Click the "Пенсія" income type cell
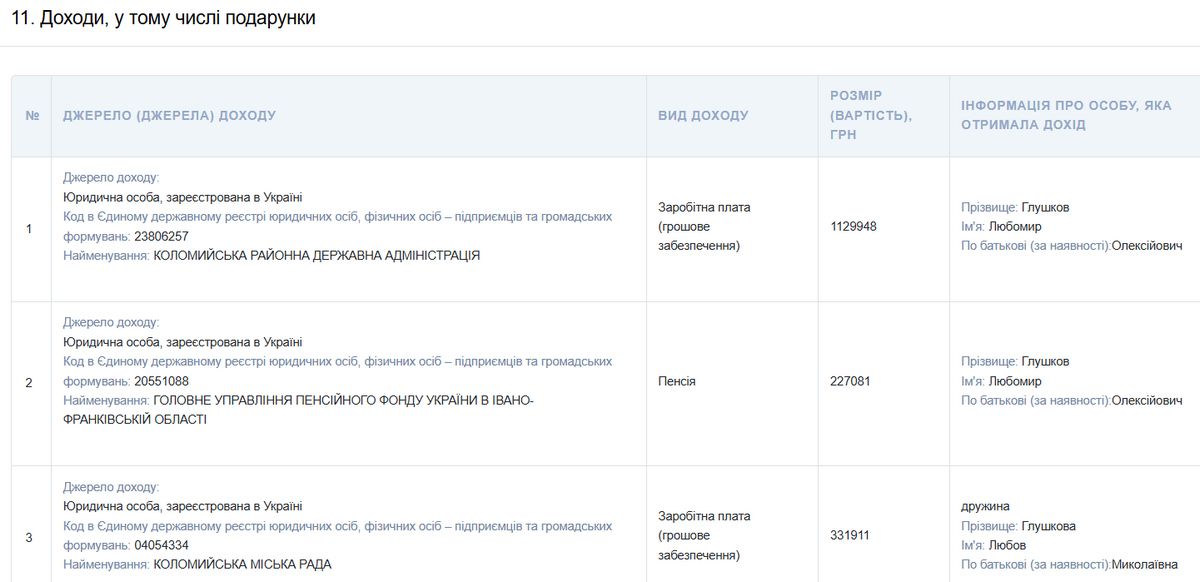The height and width of the screenshot is (582, 1200). (677, 382)
